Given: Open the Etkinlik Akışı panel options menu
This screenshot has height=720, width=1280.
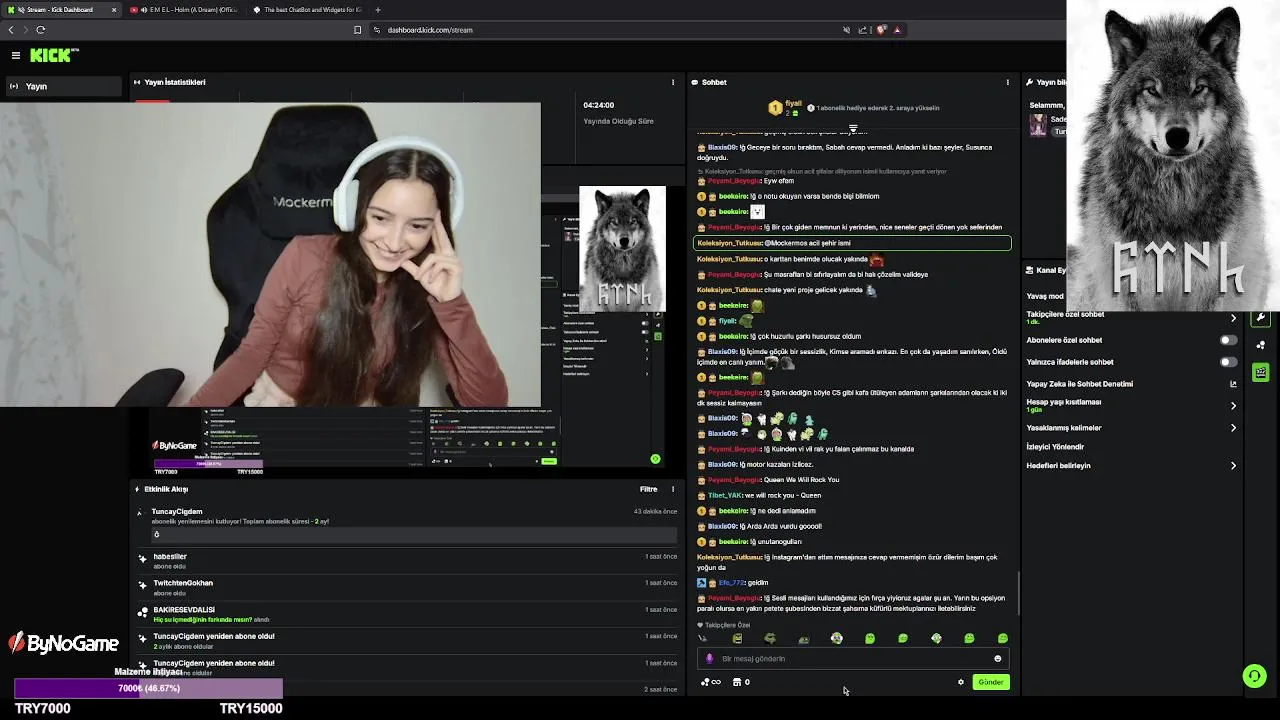Looking at the screenshot, I should pos(673,489).
